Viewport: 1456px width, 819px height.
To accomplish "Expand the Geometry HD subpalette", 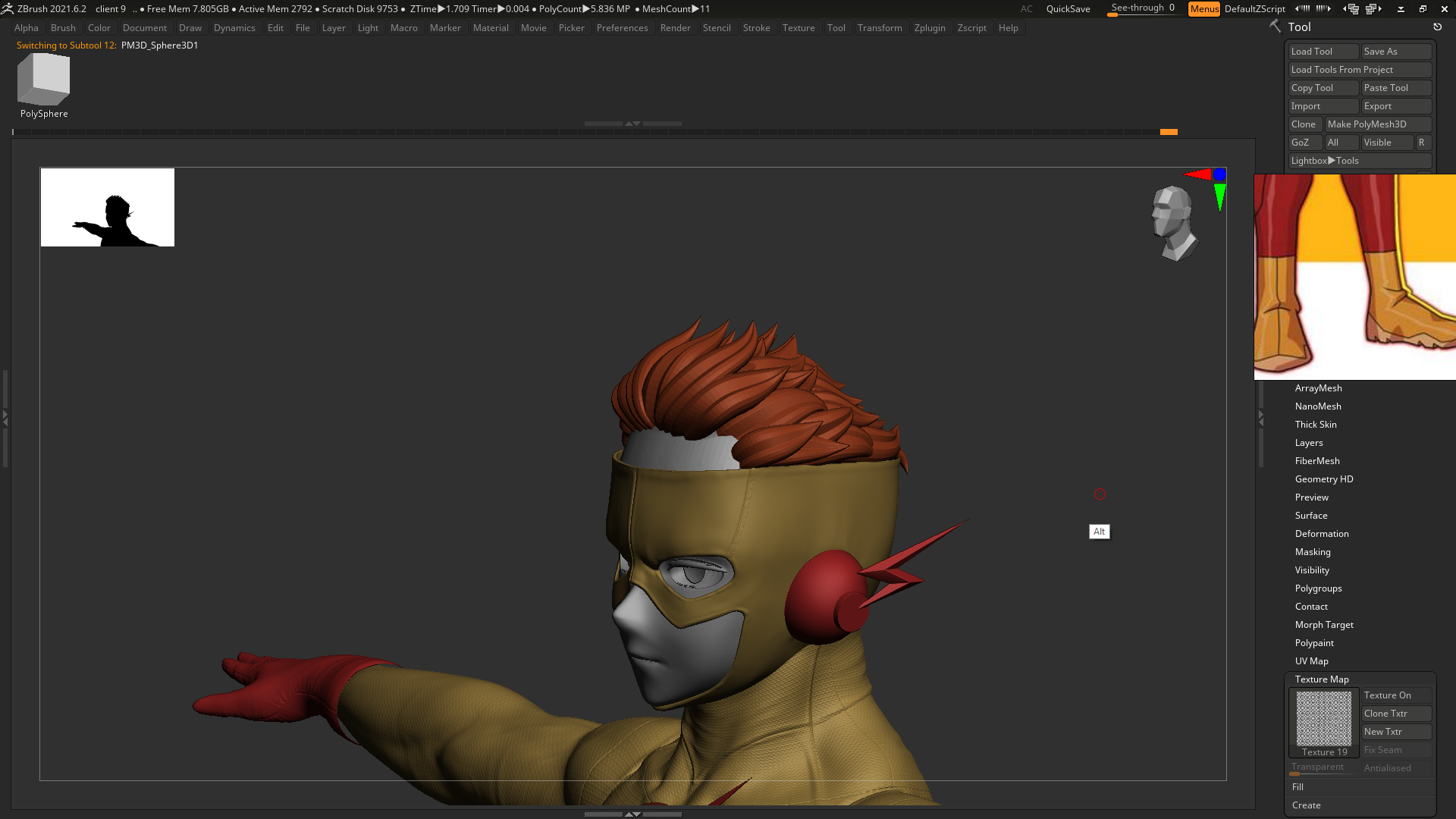I will [x=1323, y=479].
